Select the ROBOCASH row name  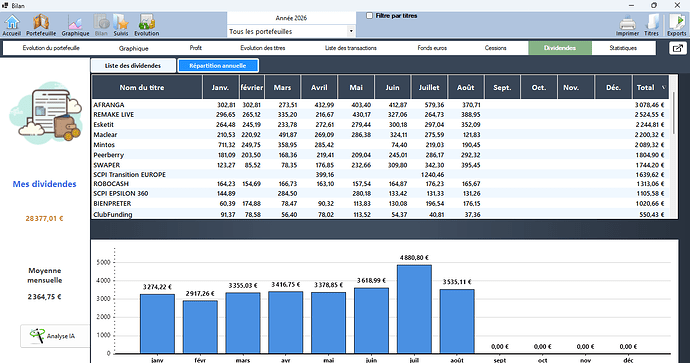(111, 183)
